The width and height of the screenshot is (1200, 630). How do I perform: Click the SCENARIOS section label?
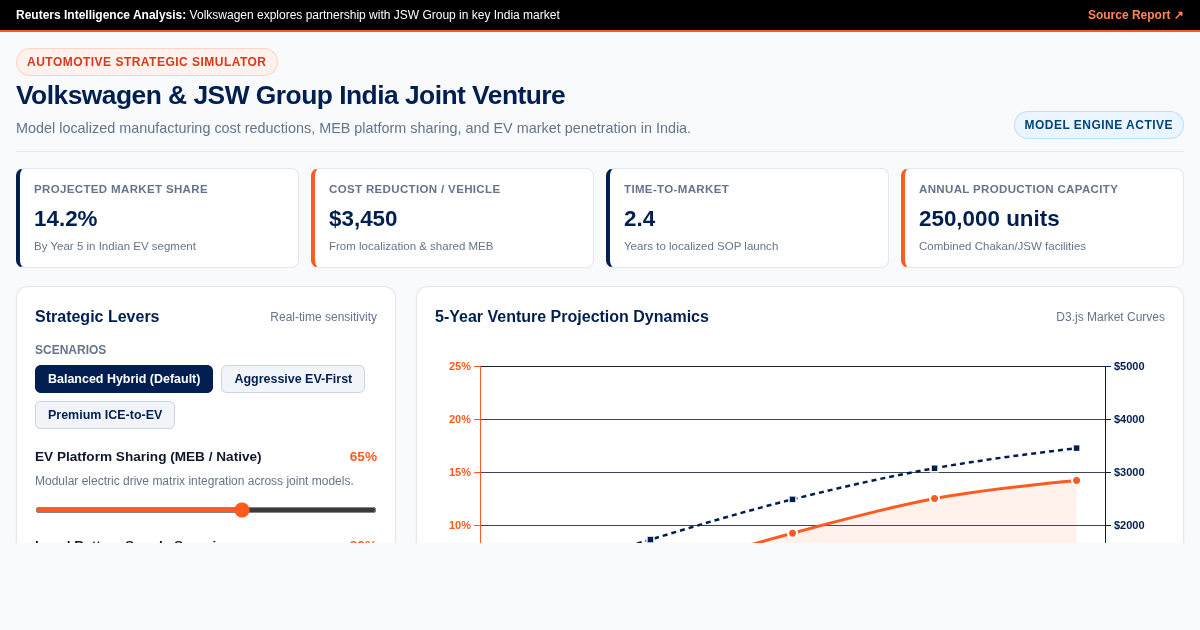[x=70, y=350]
